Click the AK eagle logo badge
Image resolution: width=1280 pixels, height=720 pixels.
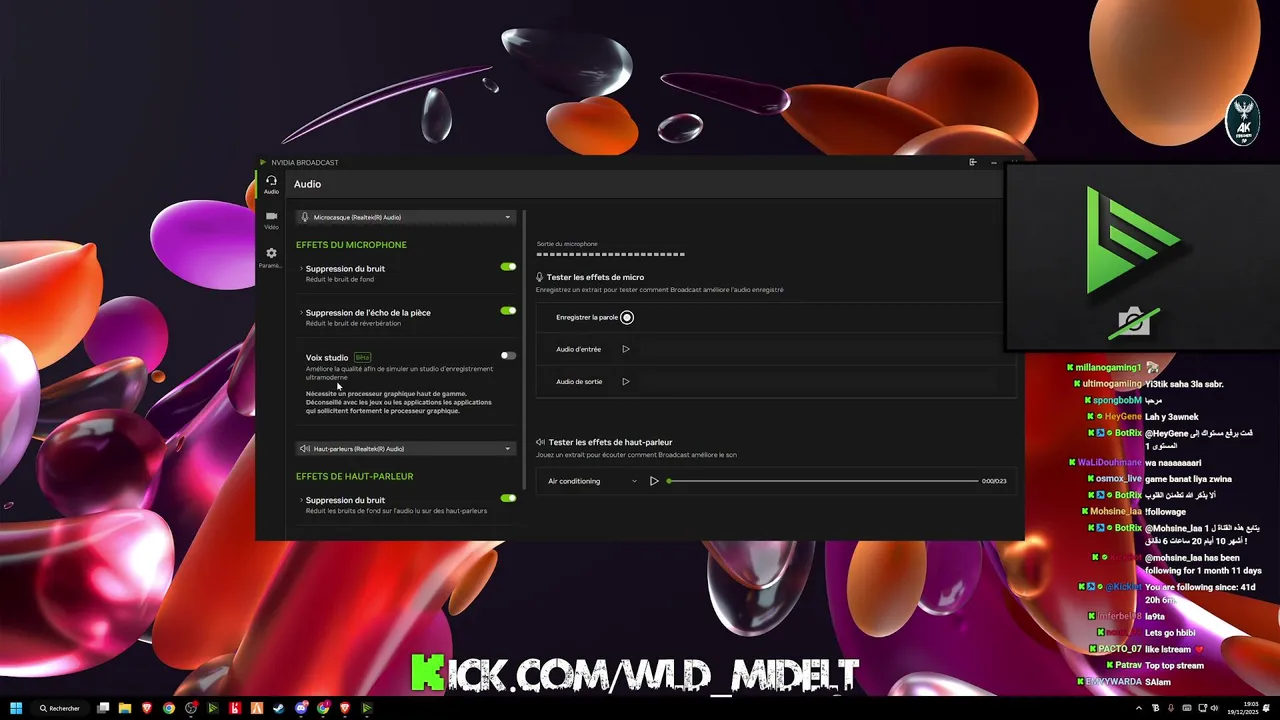pos(1244,118)
